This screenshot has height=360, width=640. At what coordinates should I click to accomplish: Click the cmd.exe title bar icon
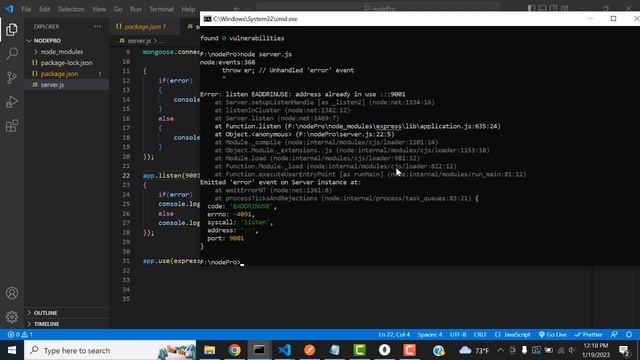pos(207,19)
